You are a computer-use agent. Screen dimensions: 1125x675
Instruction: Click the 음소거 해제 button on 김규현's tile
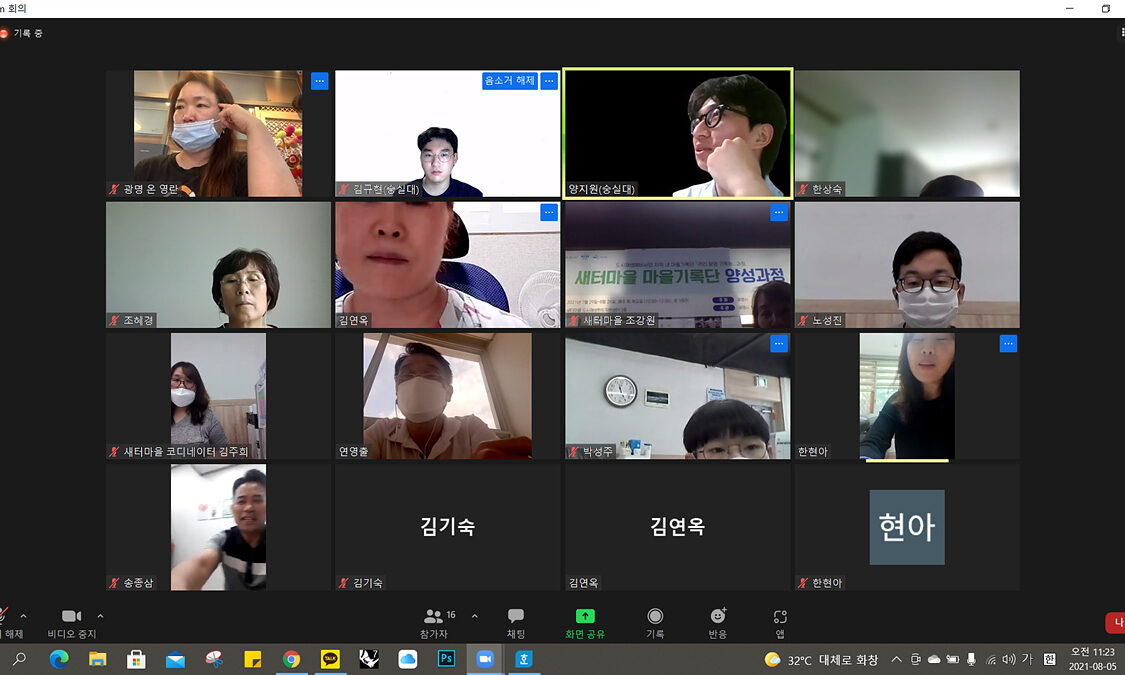509,81
